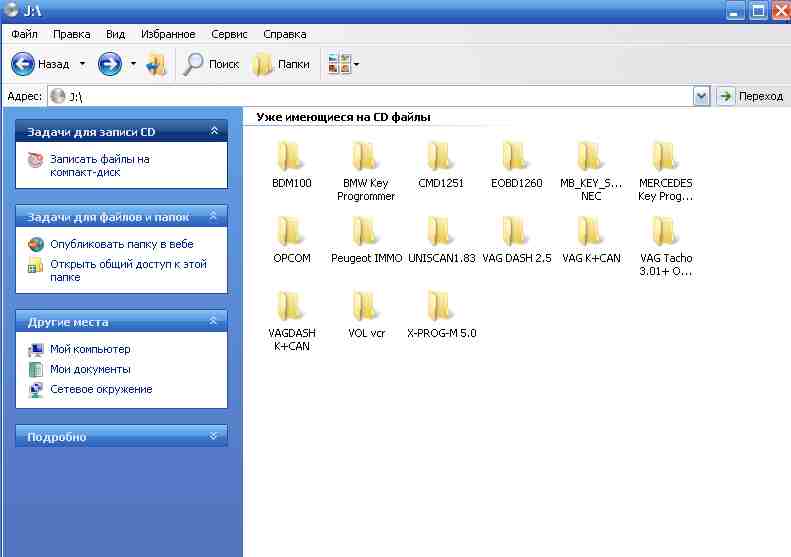This screenshot has height=557, width=791.
Task: Open the Избранное menu
Action: pos(168,34)
